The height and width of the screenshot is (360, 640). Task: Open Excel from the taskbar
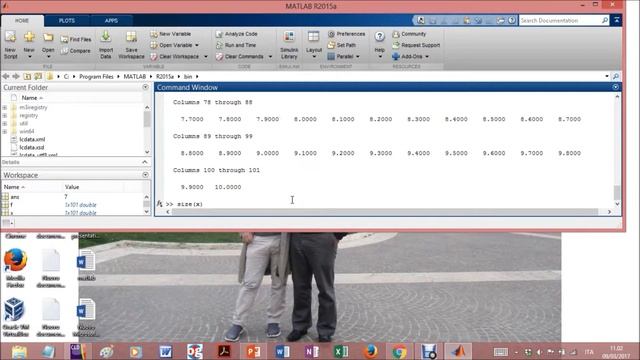pyautogui.click(x=341, y=351)
